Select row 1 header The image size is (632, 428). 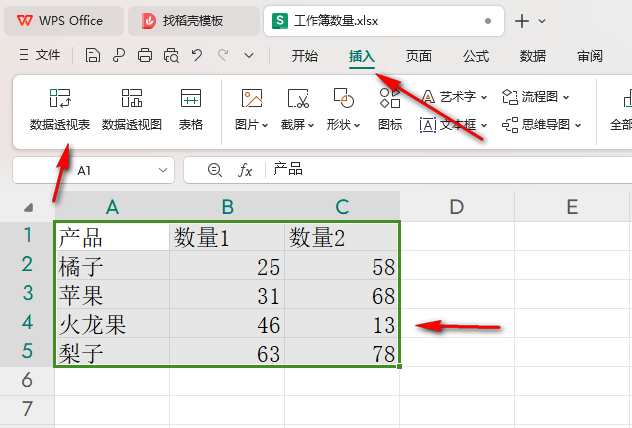click(27, 236)
